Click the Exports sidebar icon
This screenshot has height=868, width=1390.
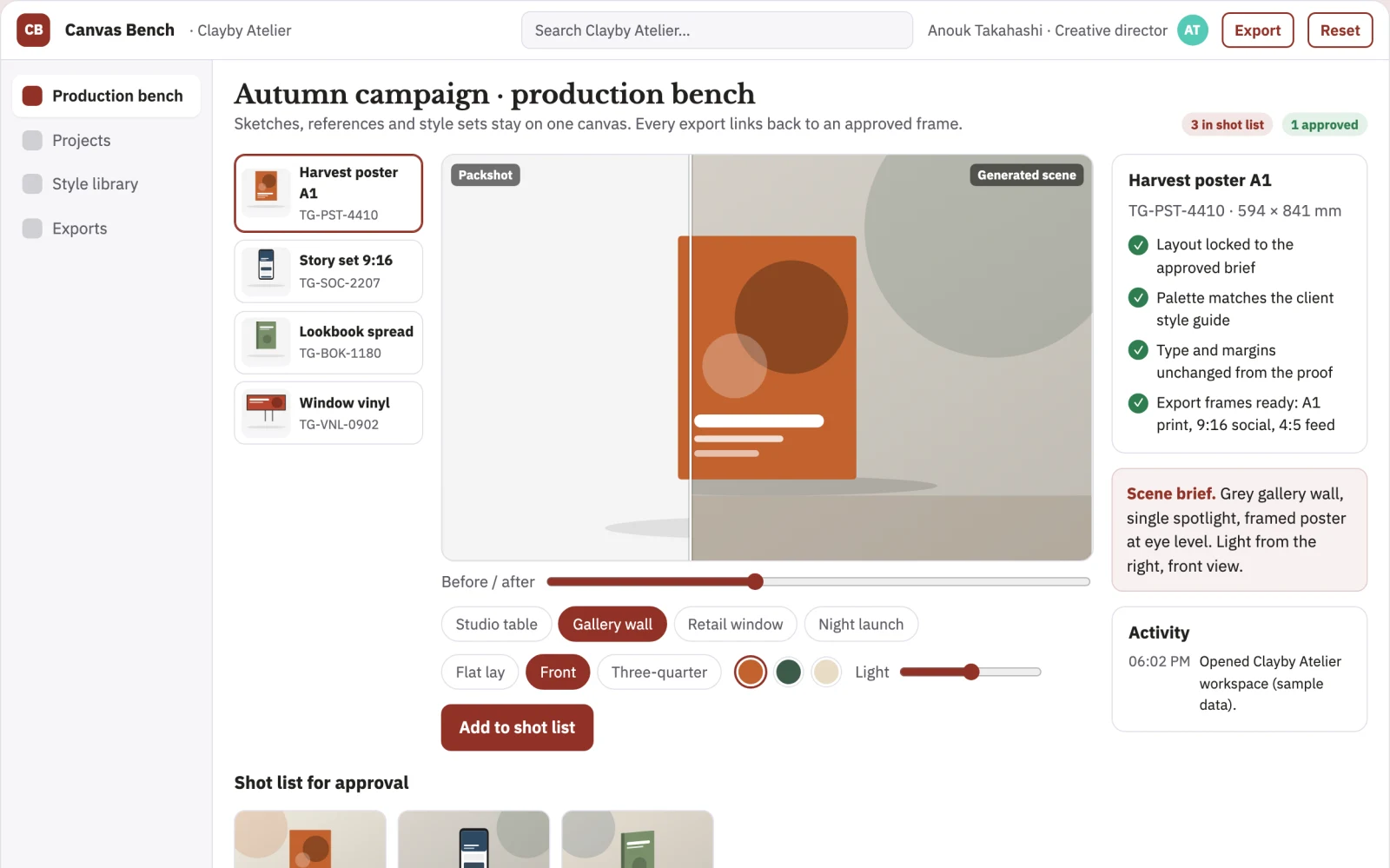pyautogui.click(x=32, y=229)
